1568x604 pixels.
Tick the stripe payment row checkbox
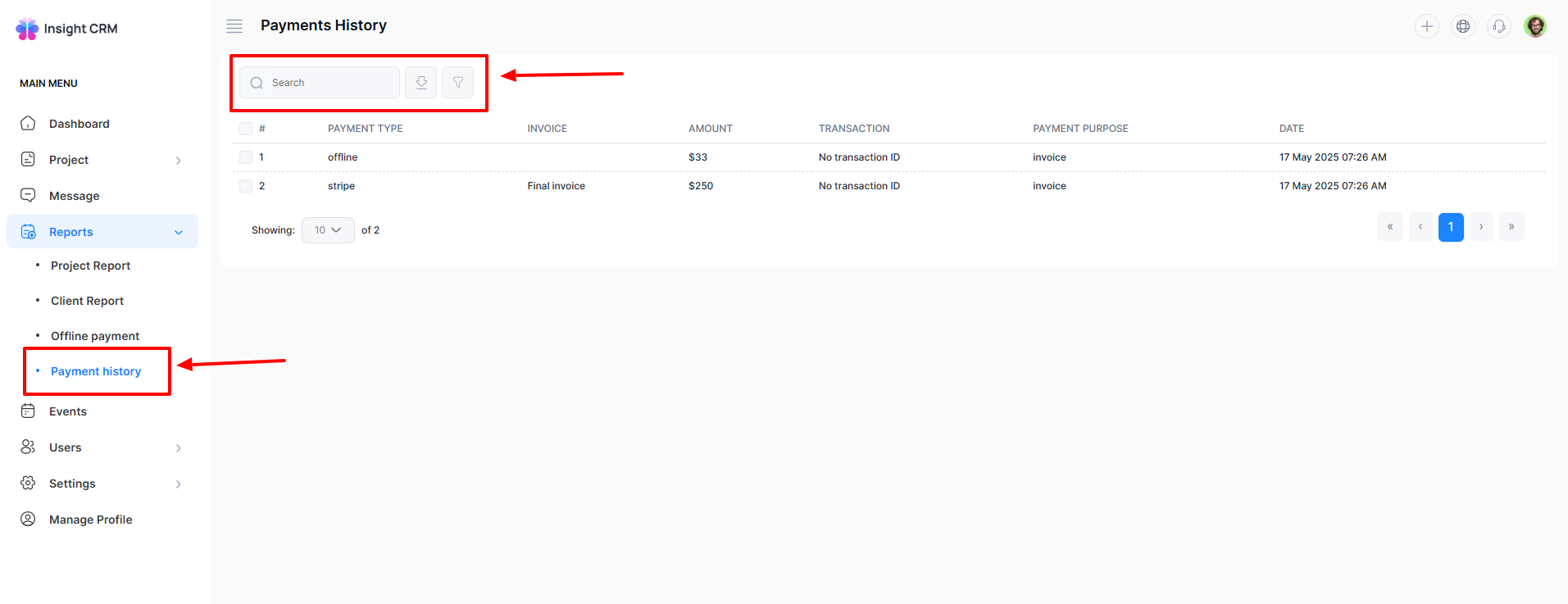click(x=246, y=186)
